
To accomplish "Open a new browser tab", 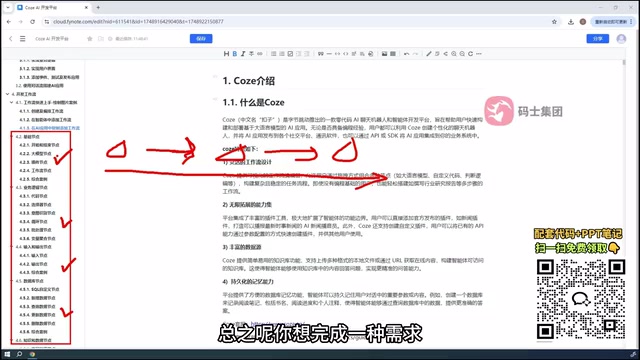I will pos(98,7).
